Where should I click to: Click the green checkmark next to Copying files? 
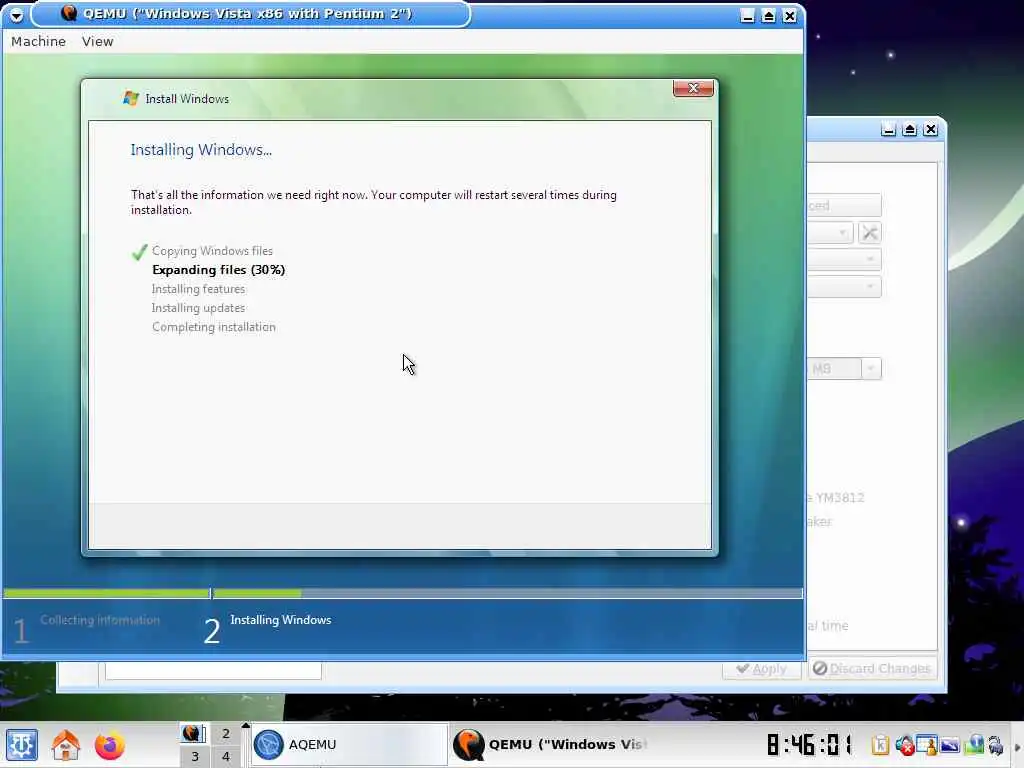point(139,252)
